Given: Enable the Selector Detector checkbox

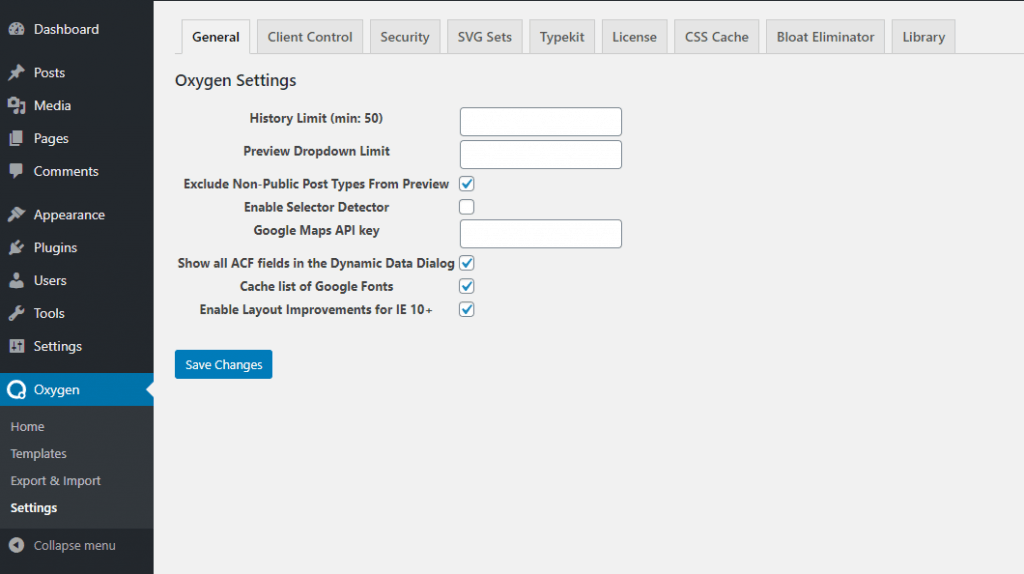Looking at the screenshot, I should 467,207.
